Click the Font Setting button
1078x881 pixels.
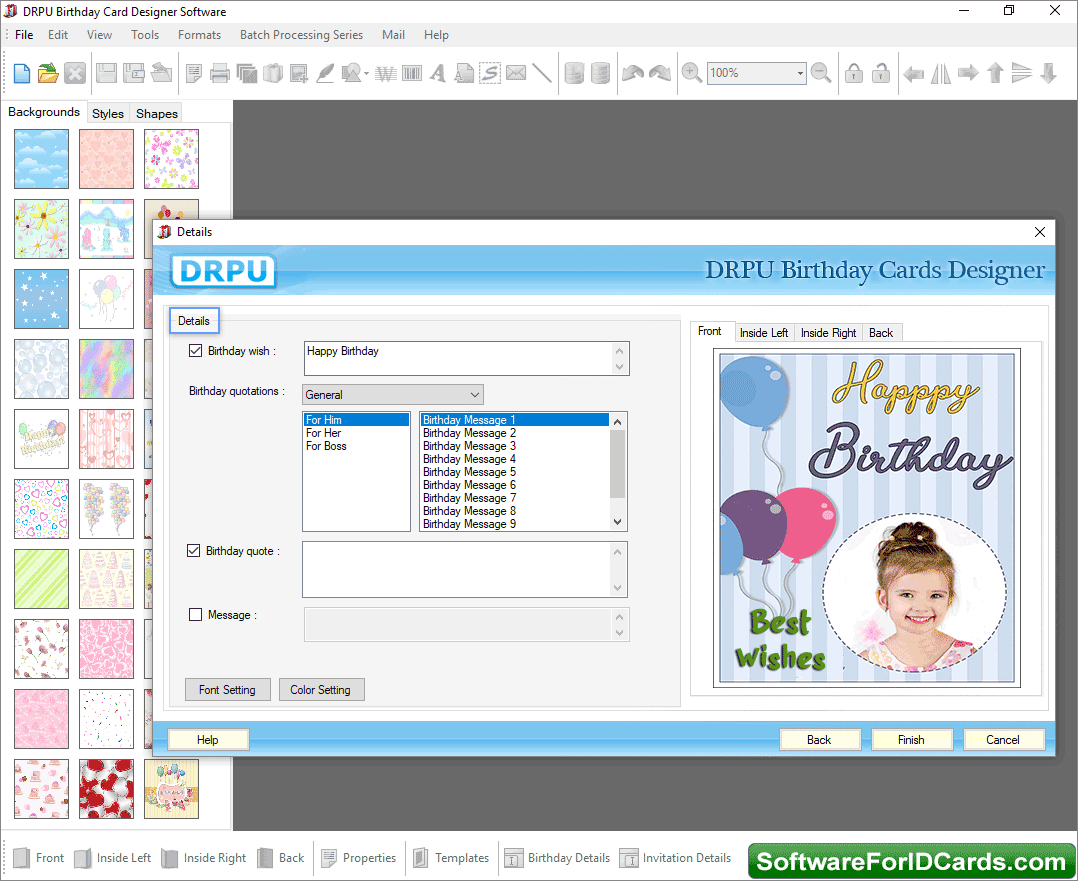tap(228, 690)
